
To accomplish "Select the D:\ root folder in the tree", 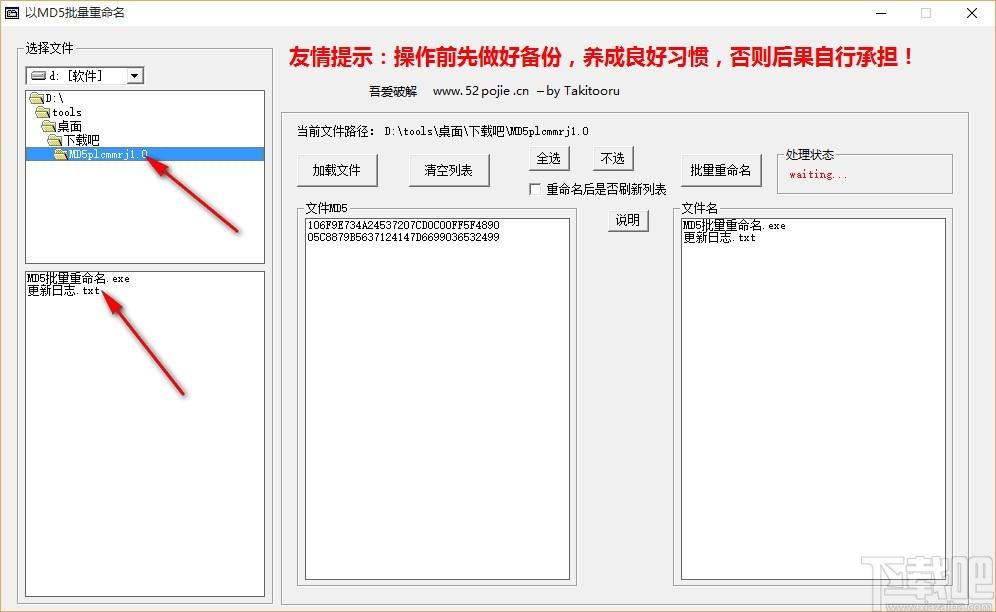I will click(55, 98).
